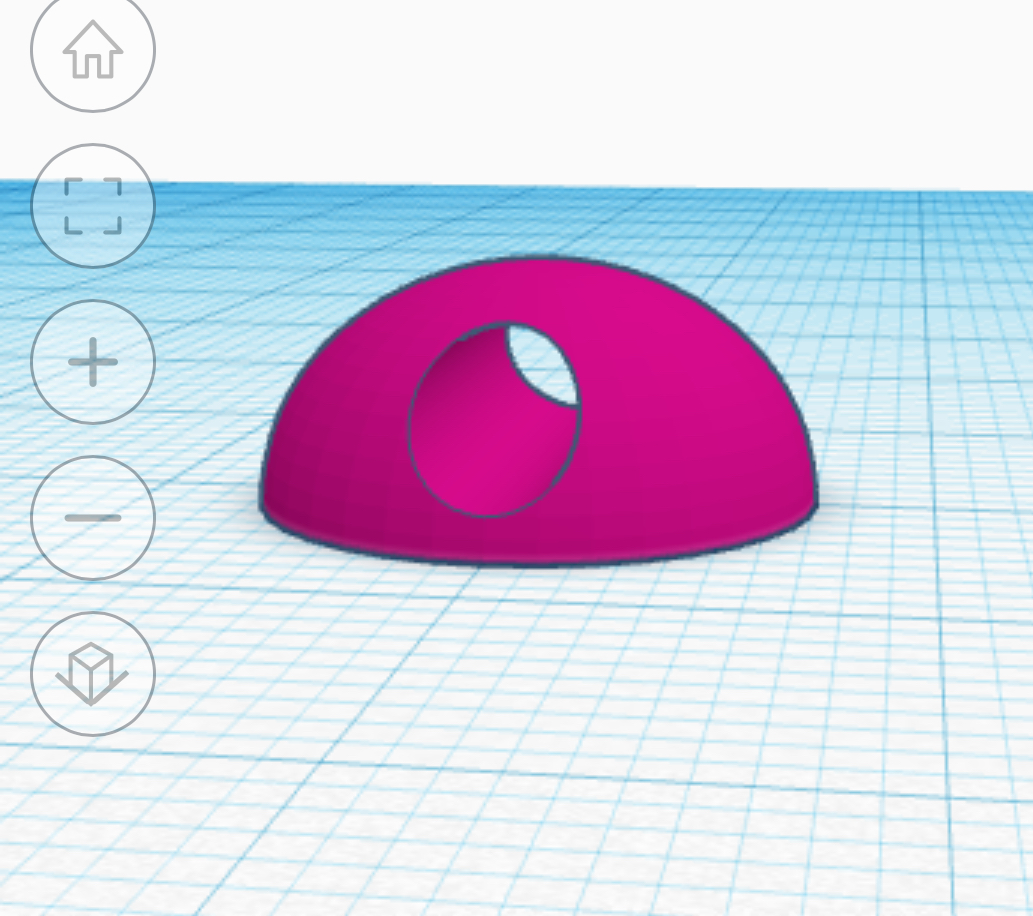Click the outline edge of the circular hole
Screen dimensions: 1033x916
coord(410,422)
